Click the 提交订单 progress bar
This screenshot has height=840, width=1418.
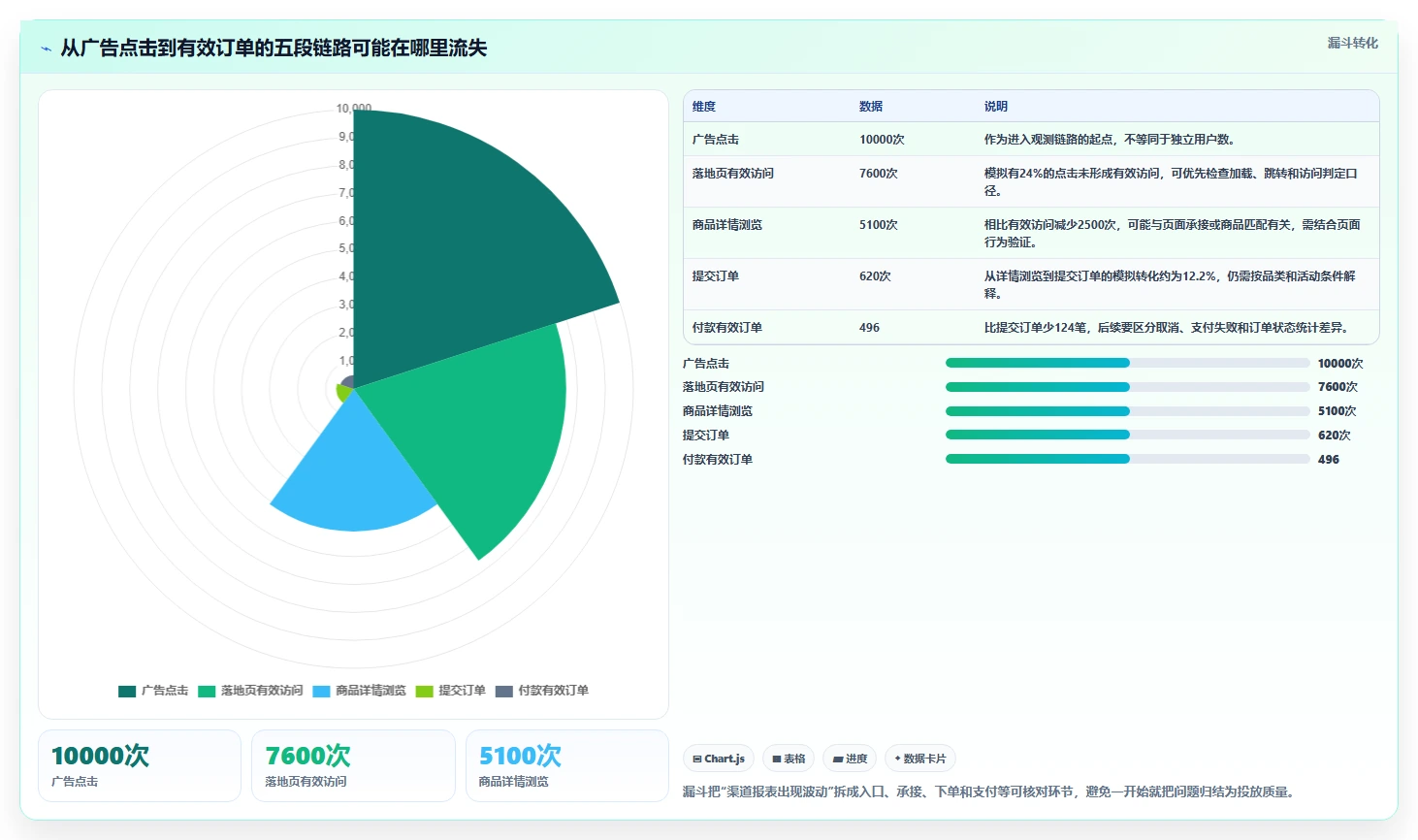tap(1127, 435)
